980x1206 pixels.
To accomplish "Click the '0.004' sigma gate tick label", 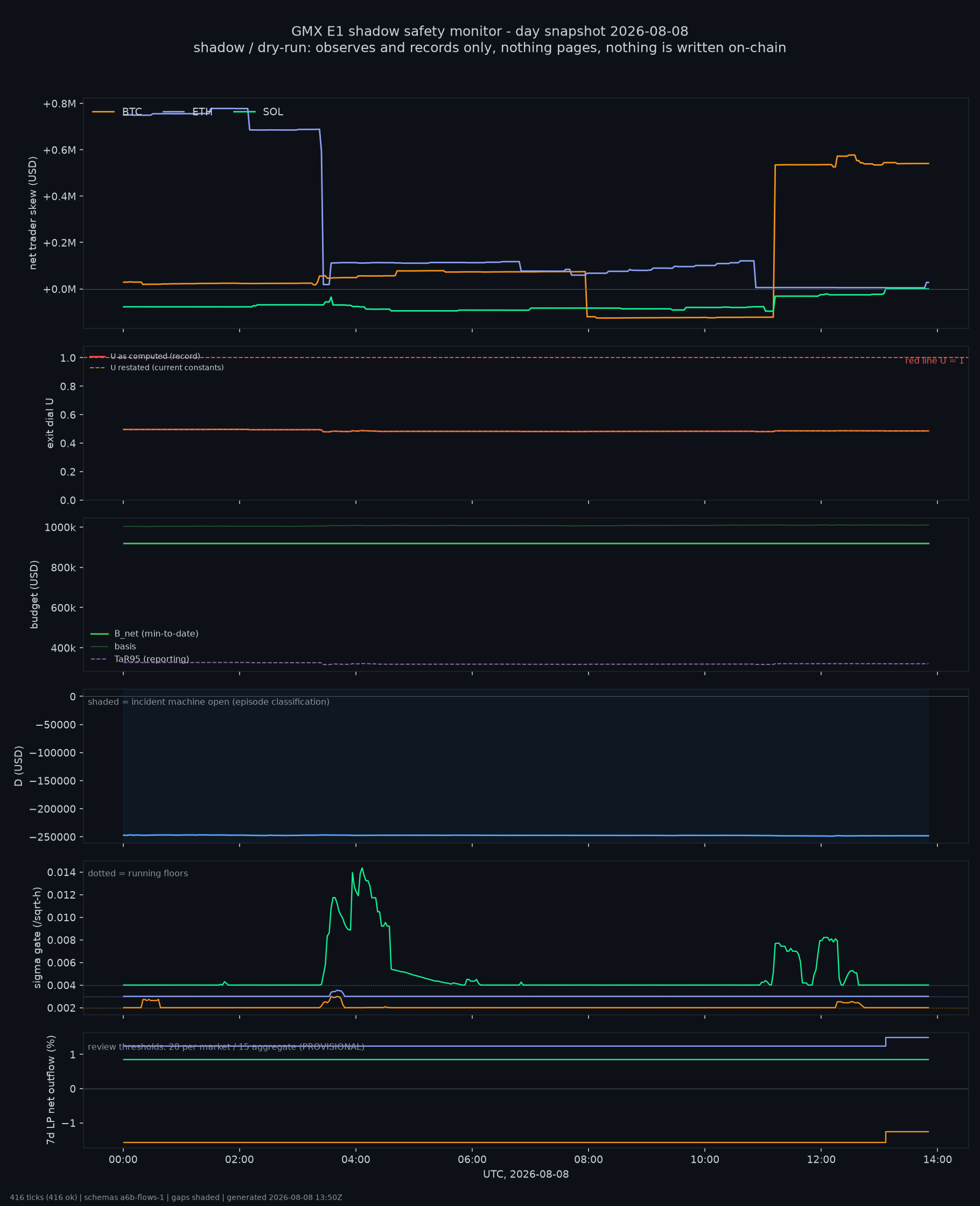I will coord(61,985).
